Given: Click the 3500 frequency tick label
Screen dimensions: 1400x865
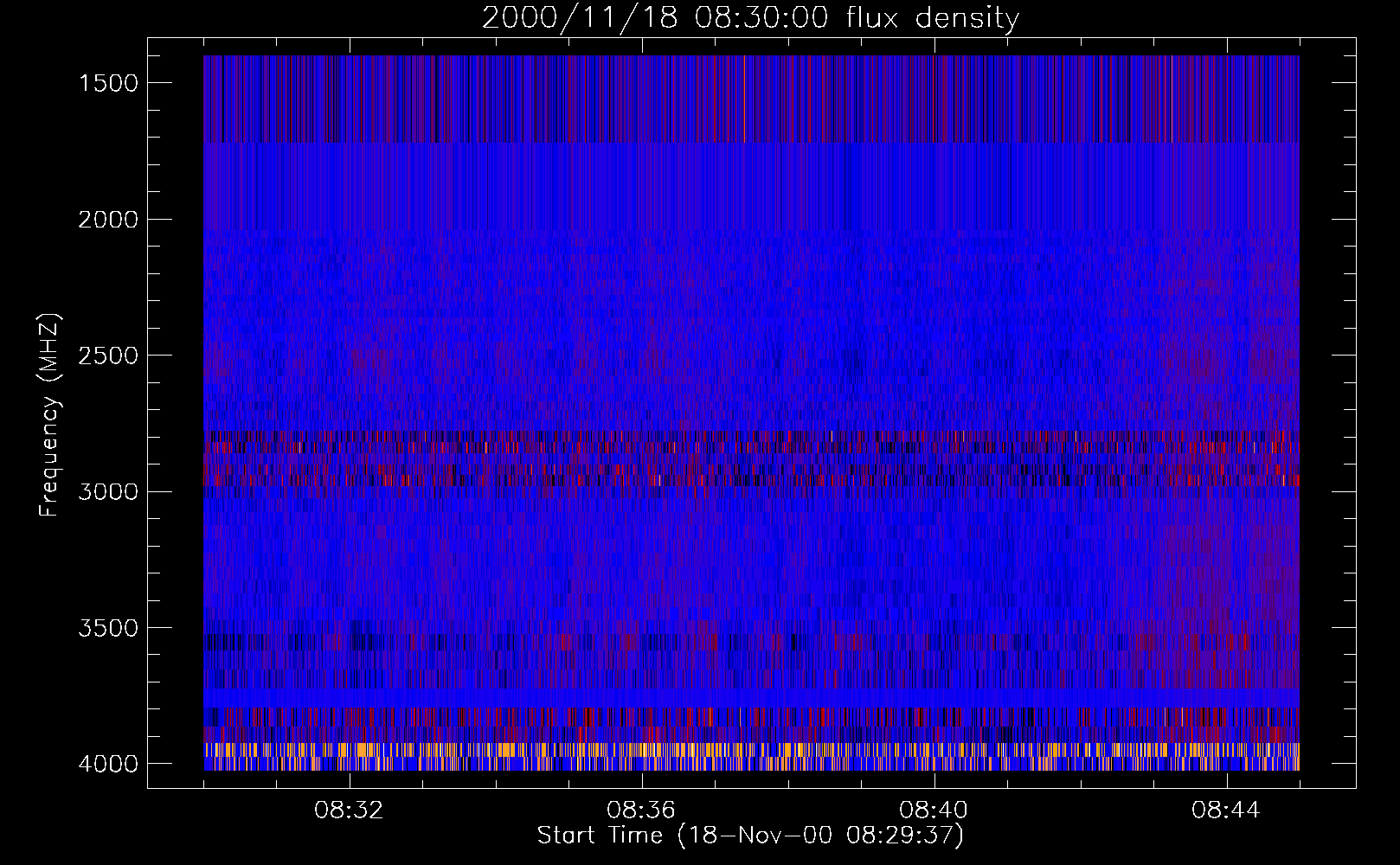Looking at the screenshot, I should (x=108, y=628).
